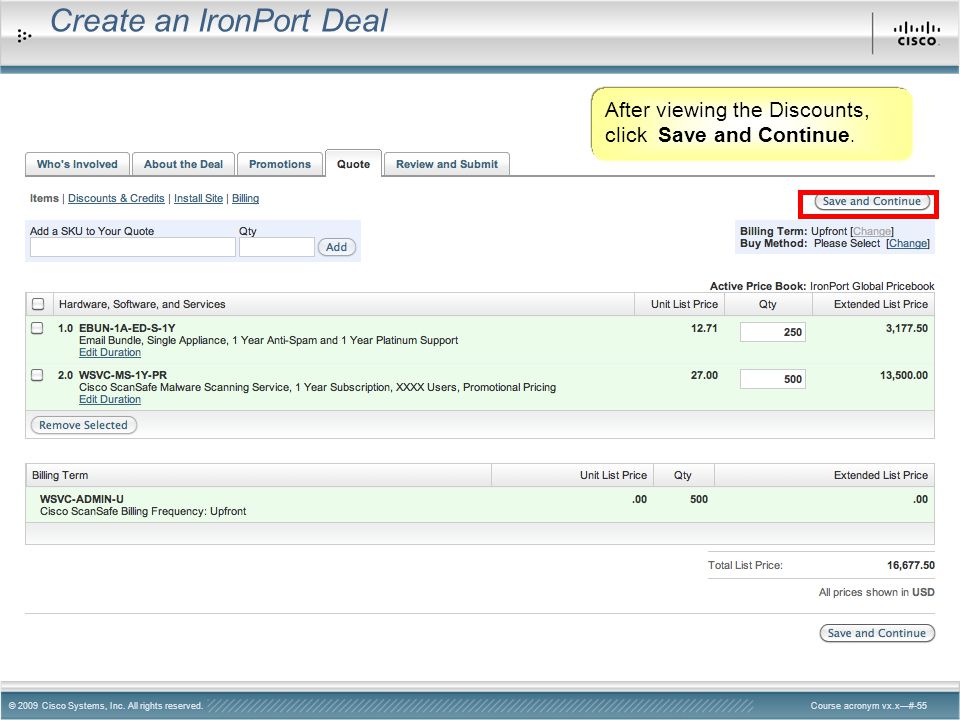The height and width of the screenshot is (720, 960).
Task: Click the EBUN-1A-ED-S-1Y SKU name
Action: [x=127, y=328]
